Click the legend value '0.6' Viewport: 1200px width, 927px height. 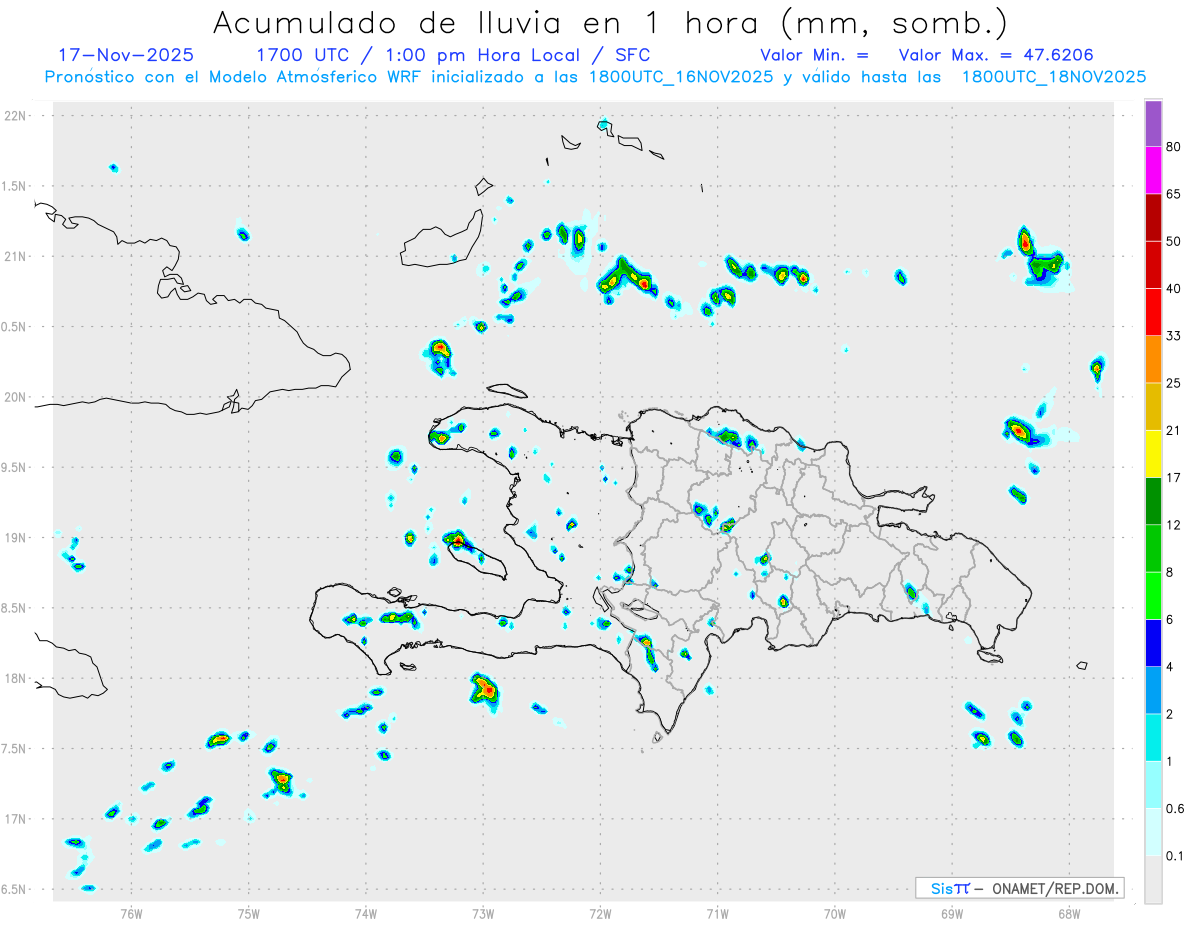[1175, 808]
